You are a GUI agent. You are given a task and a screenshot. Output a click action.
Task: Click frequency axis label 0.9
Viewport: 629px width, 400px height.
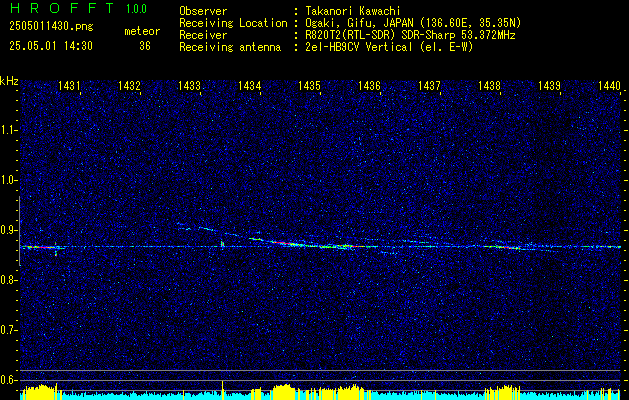pos(7,230)
